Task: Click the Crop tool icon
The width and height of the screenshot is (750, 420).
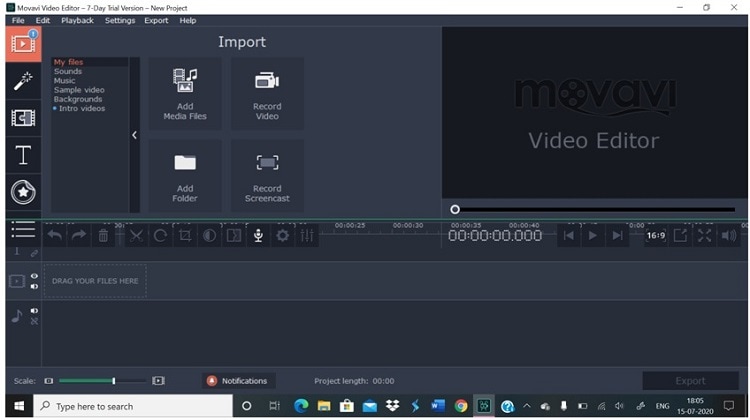Action: coord(185,235)
